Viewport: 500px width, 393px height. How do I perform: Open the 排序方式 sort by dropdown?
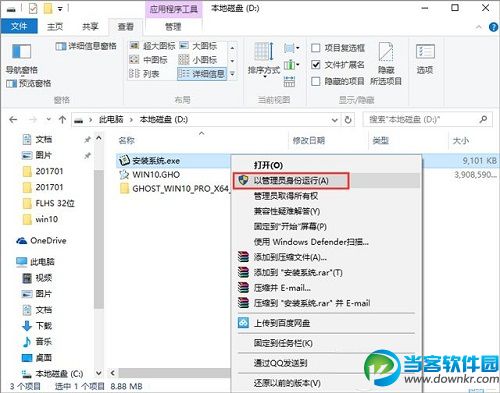coord(264,60)
